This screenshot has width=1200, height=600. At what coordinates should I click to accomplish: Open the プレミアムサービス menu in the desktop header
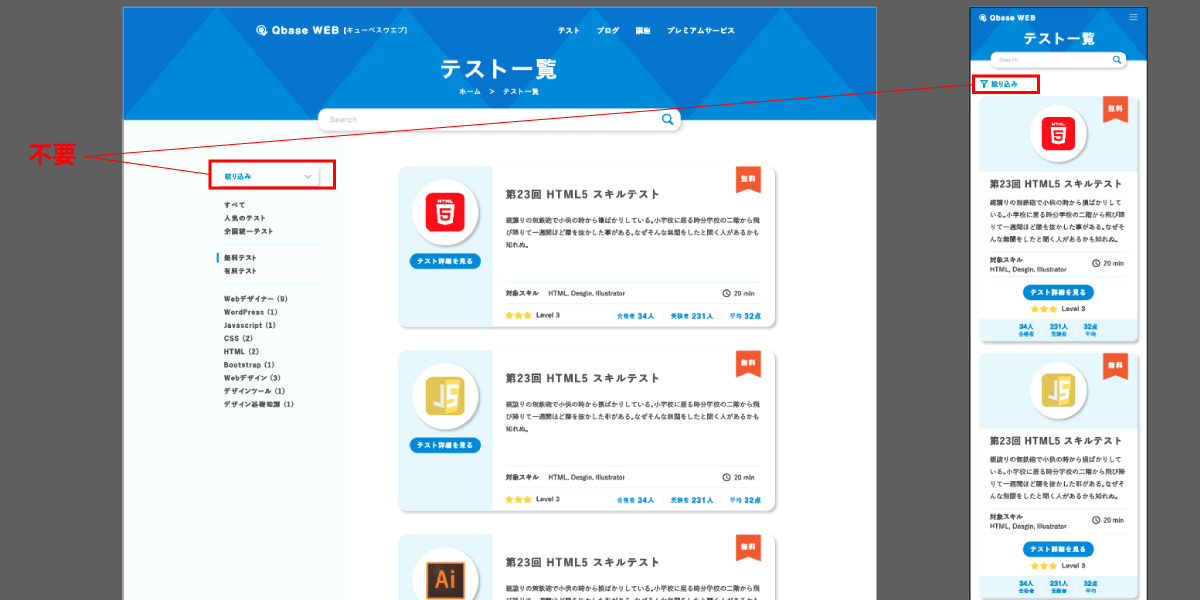click(701, 31)
